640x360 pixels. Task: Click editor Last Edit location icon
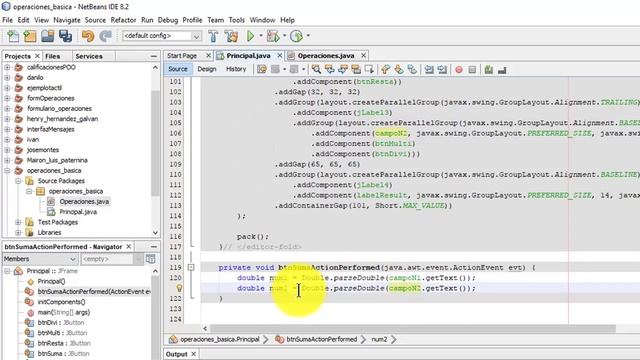(262, 69)
